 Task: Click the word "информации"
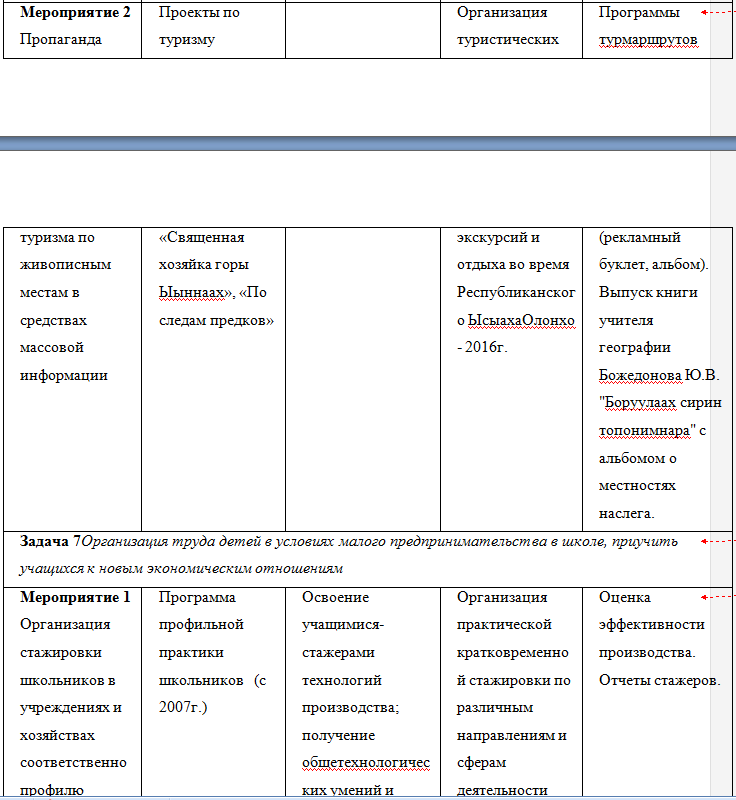point(64,376)
